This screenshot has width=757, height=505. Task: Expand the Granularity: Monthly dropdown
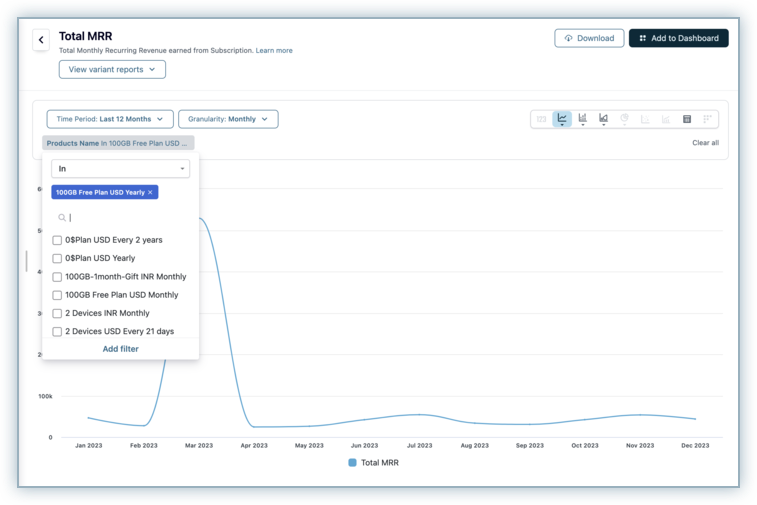228,119
